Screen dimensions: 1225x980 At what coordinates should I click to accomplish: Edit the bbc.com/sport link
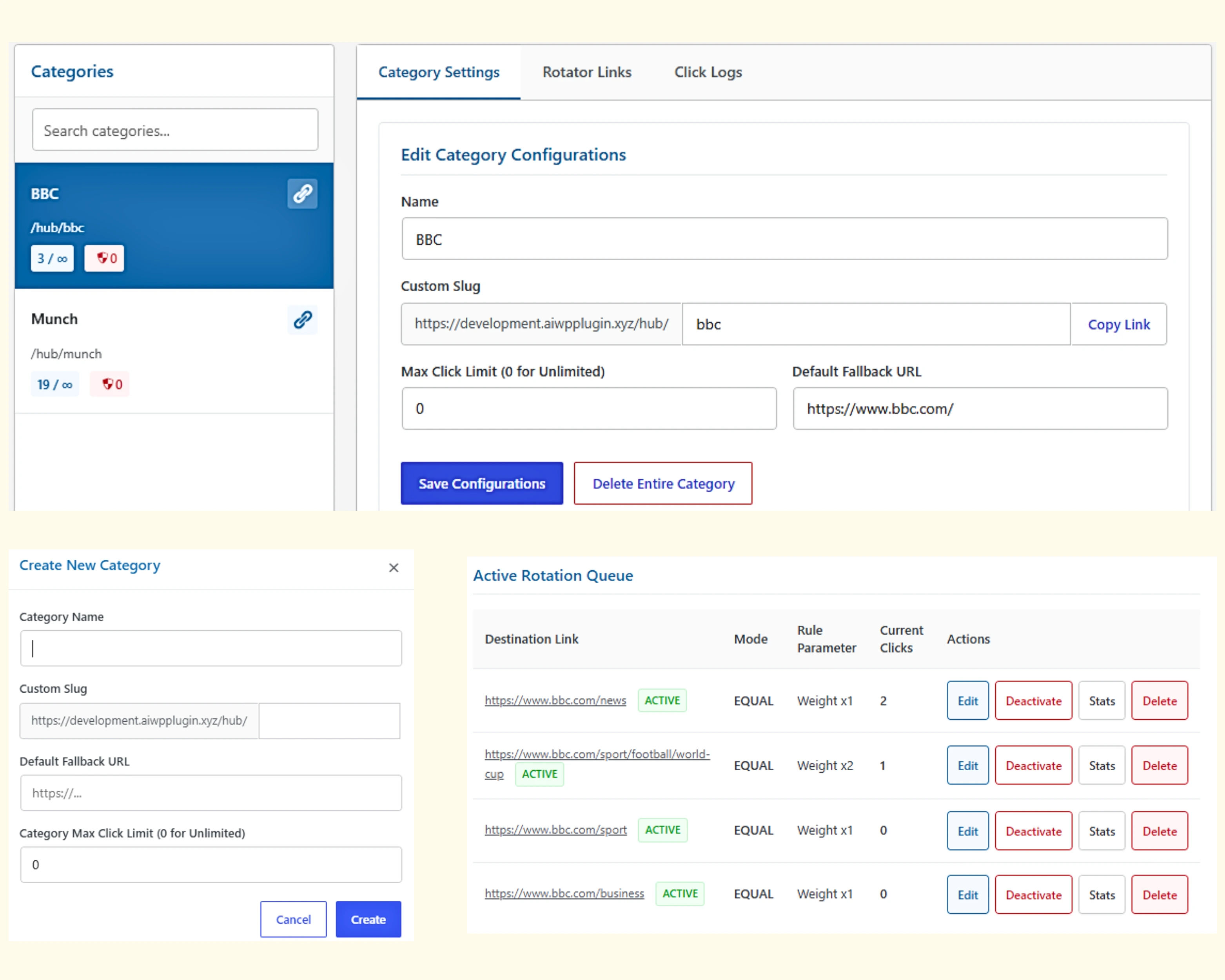(967, 831)
